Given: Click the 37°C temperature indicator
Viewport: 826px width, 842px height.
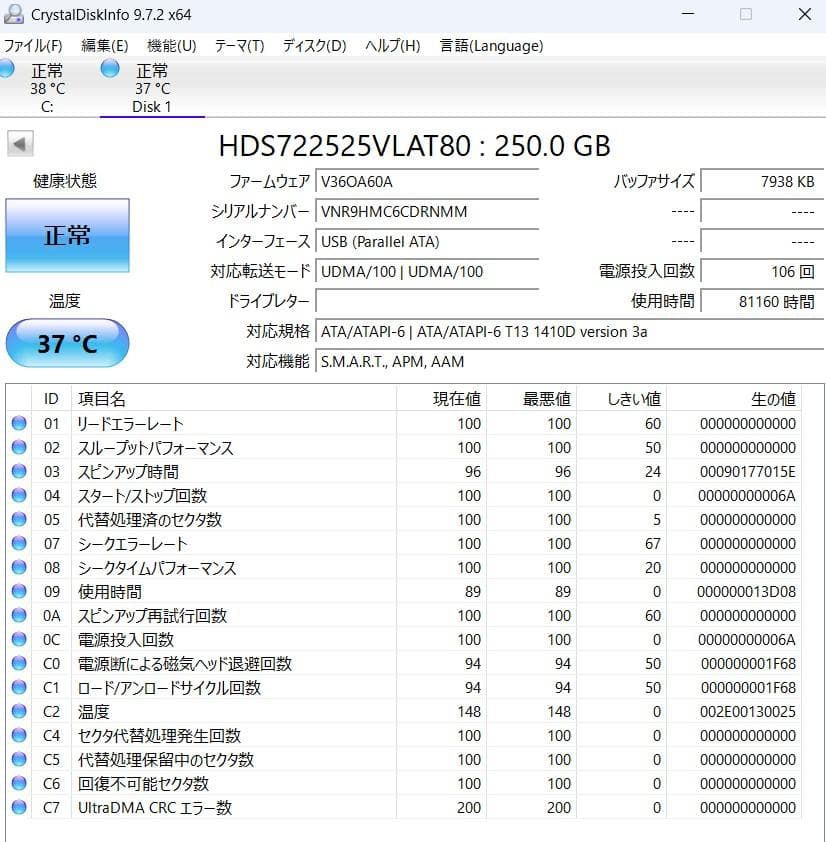Looking at the screenshot, I should click(66, 343).
